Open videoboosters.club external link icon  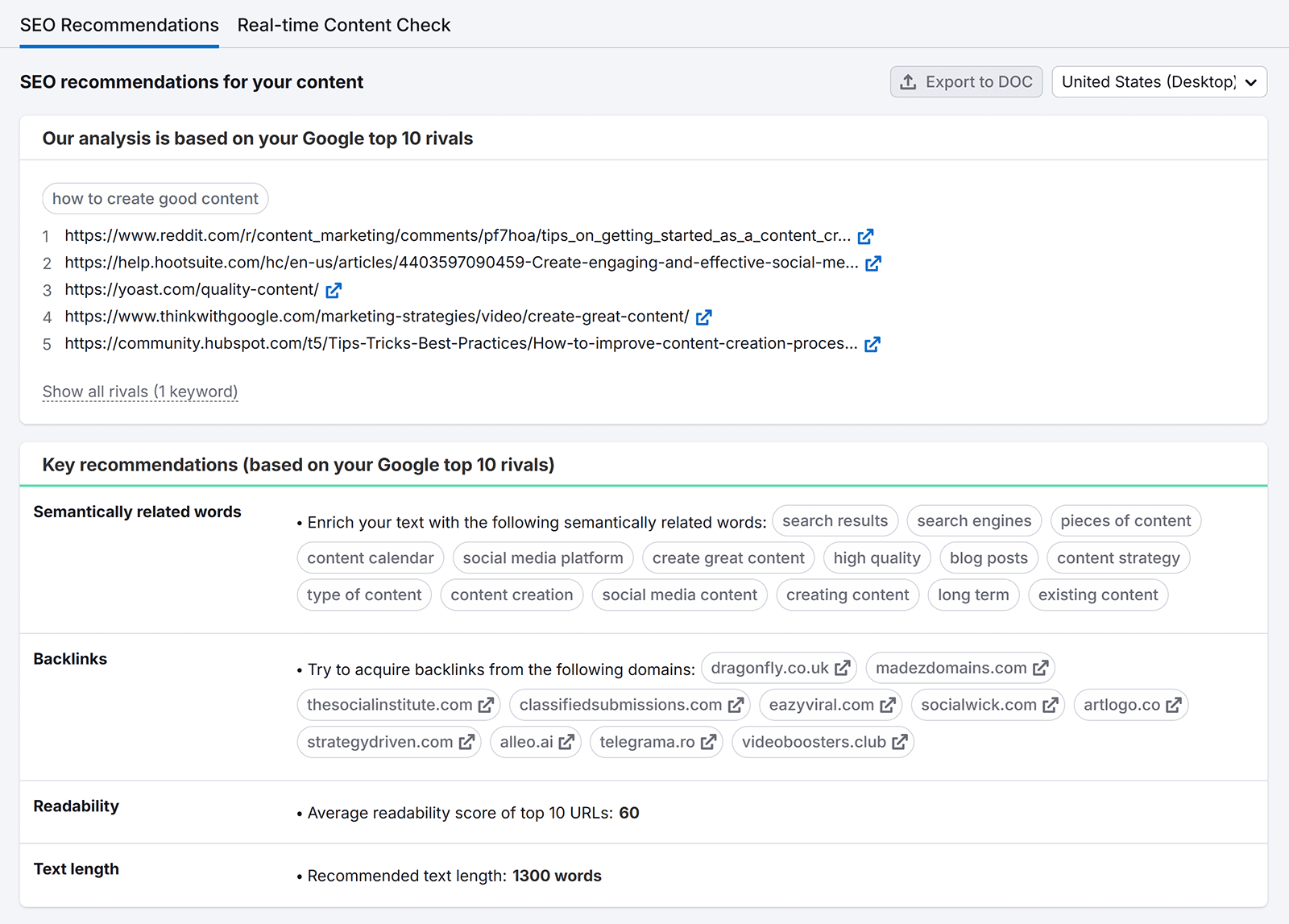(900, 742)
